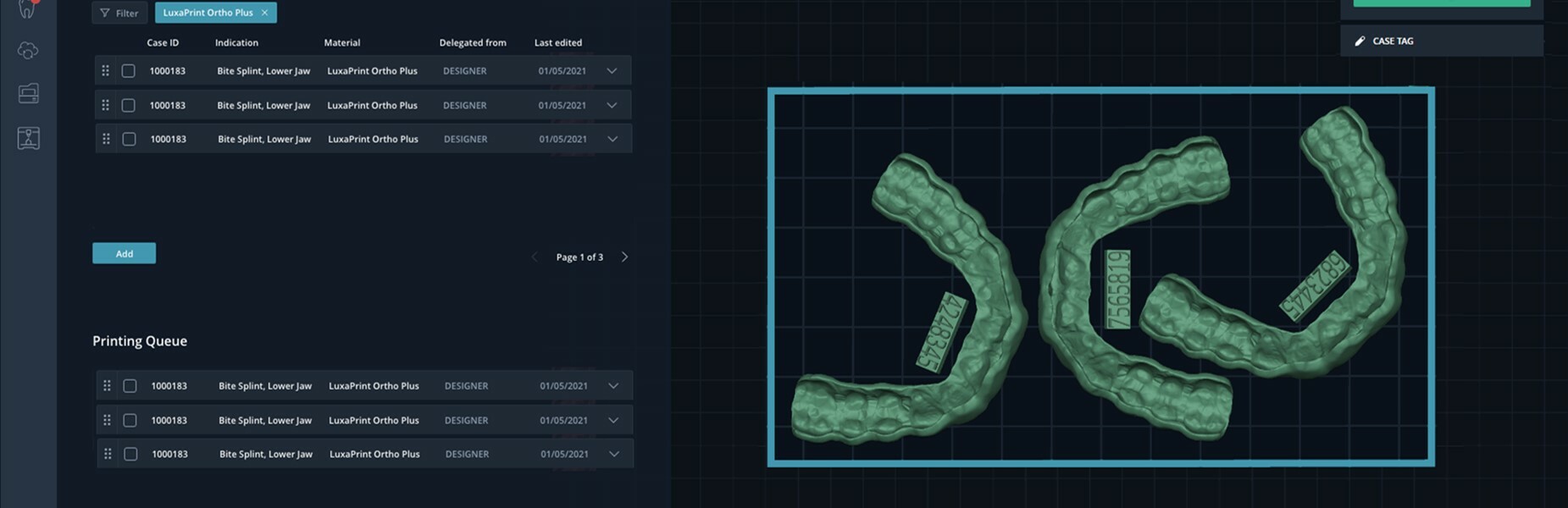Click the Add button
This screenshot has height=508, width=1568.
(x=124, y=253)
